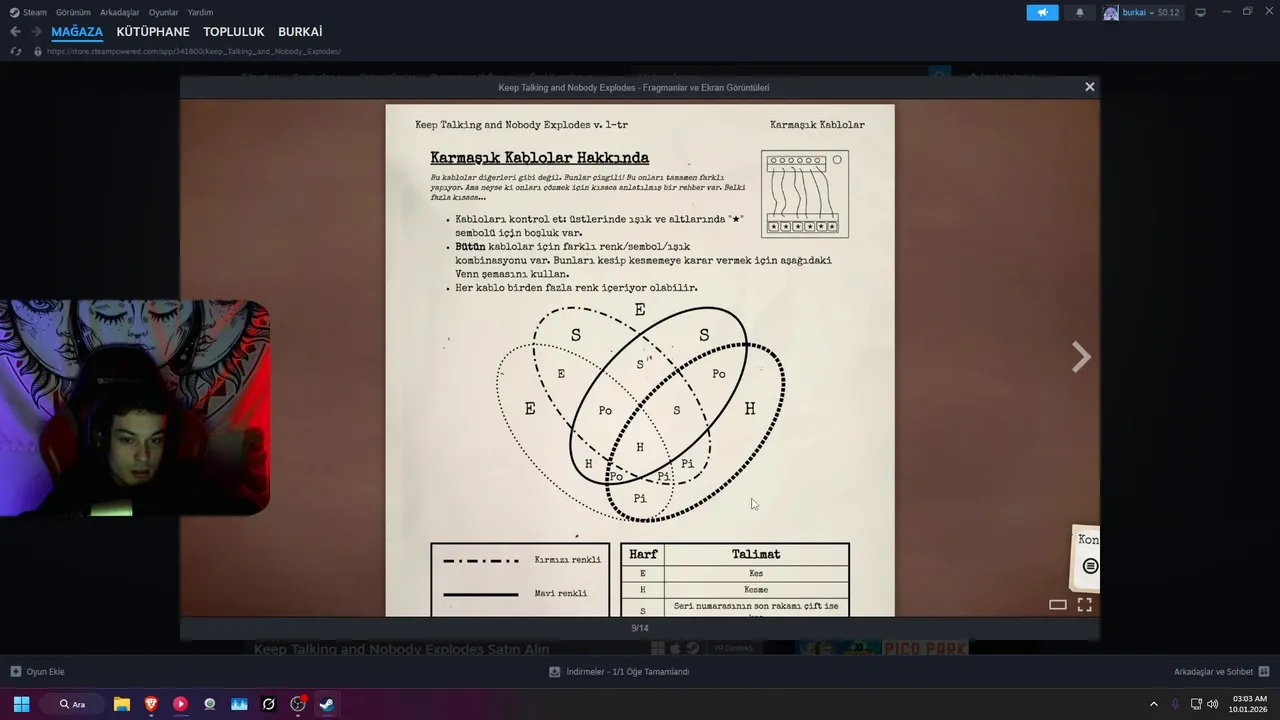
Task: Click the Oyun Ekle button
Action: point(38,672)
